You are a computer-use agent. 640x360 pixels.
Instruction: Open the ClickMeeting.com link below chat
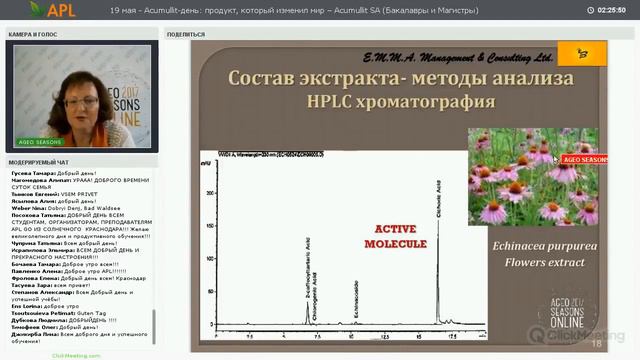click(76, 356)
